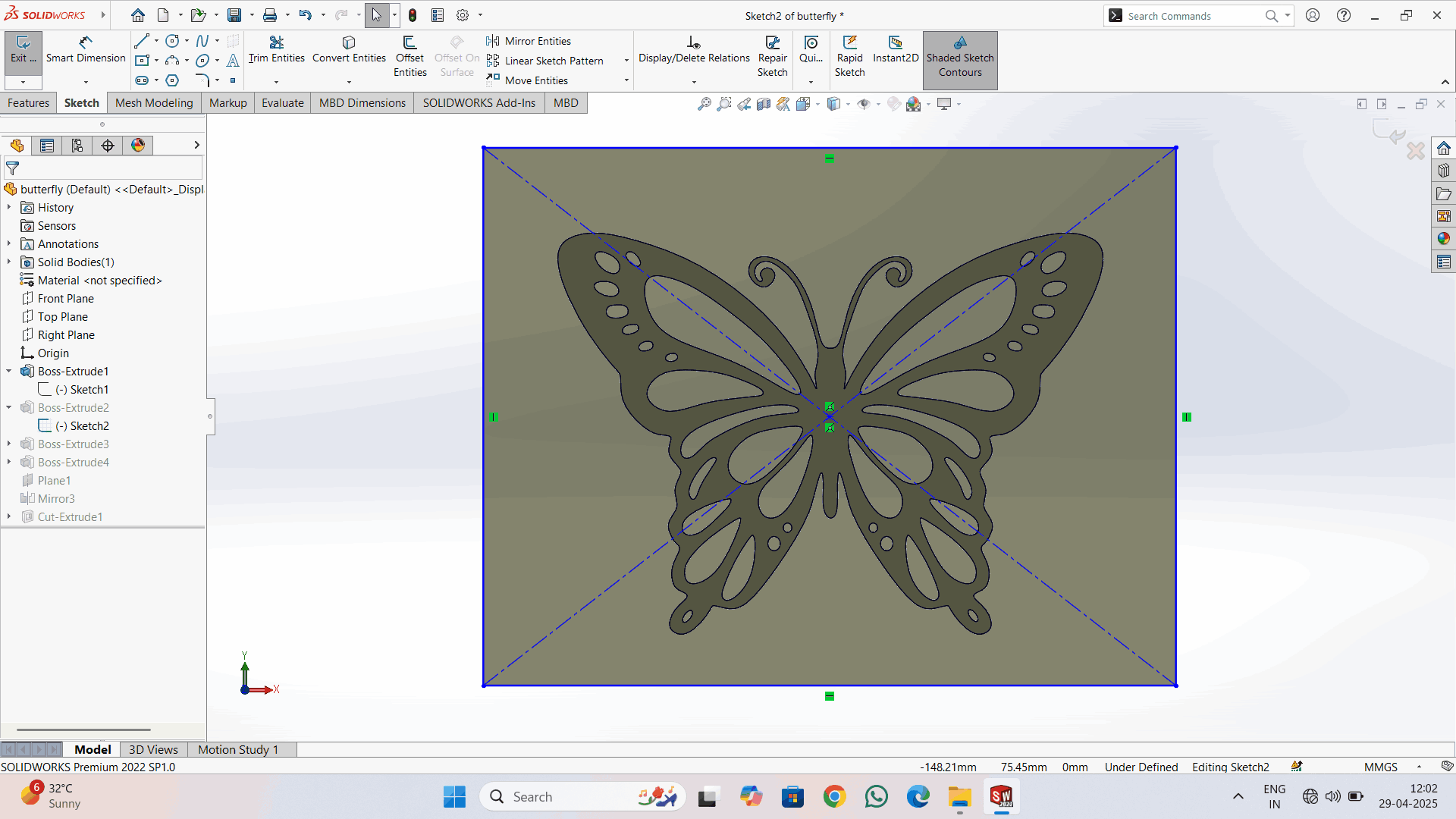Pick the Line sketch tool
This screenshot has width=1456, height=819.
coord(141,41)
